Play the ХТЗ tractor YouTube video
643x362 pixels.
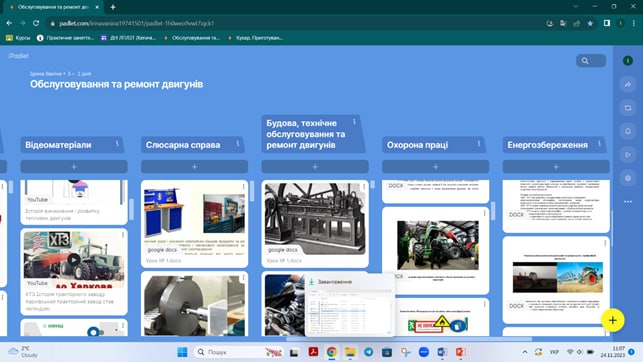pos(74,260)
